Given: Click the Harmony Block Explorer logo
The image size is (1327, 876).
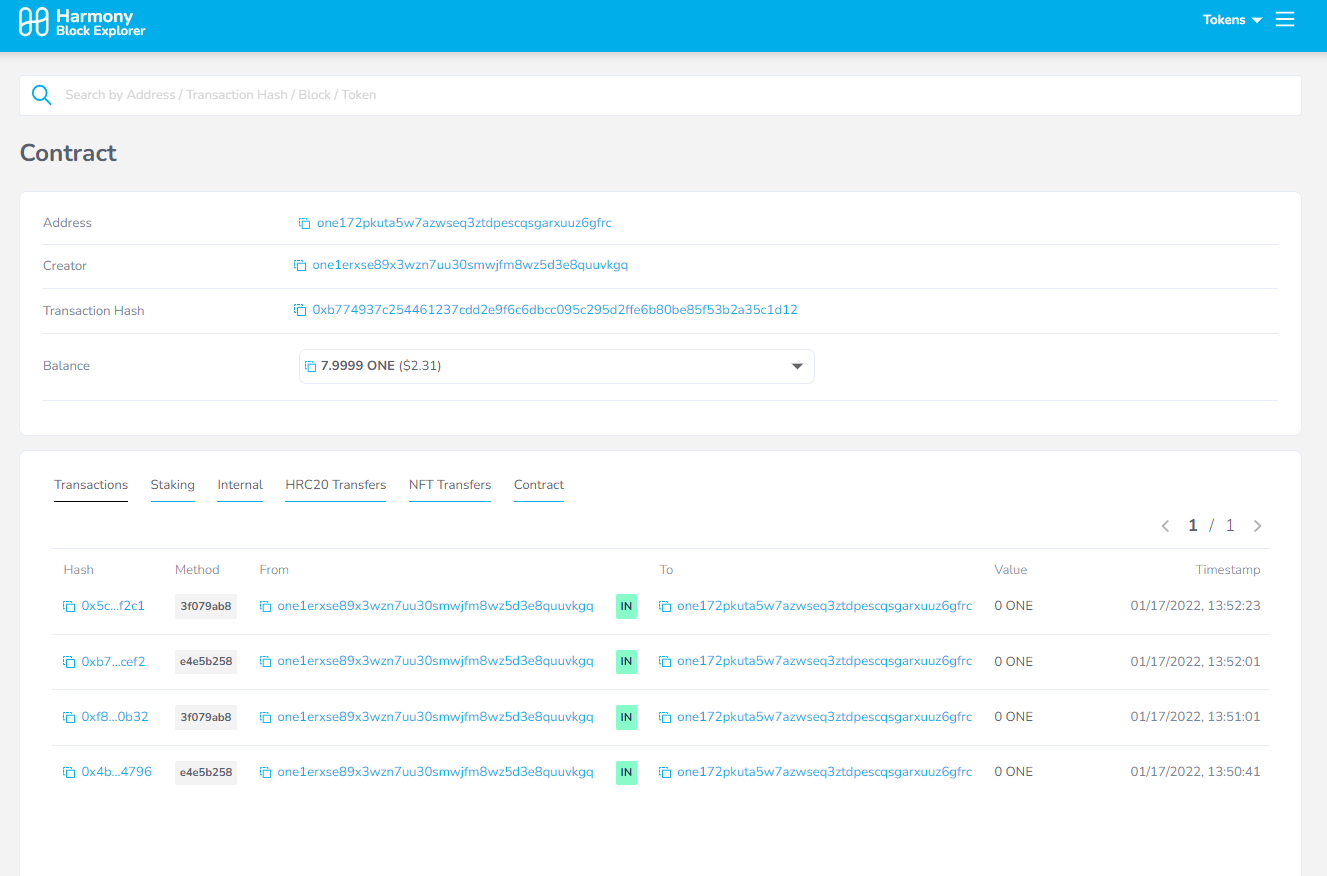Looking at the screenshot, I should tap(82, 23).
